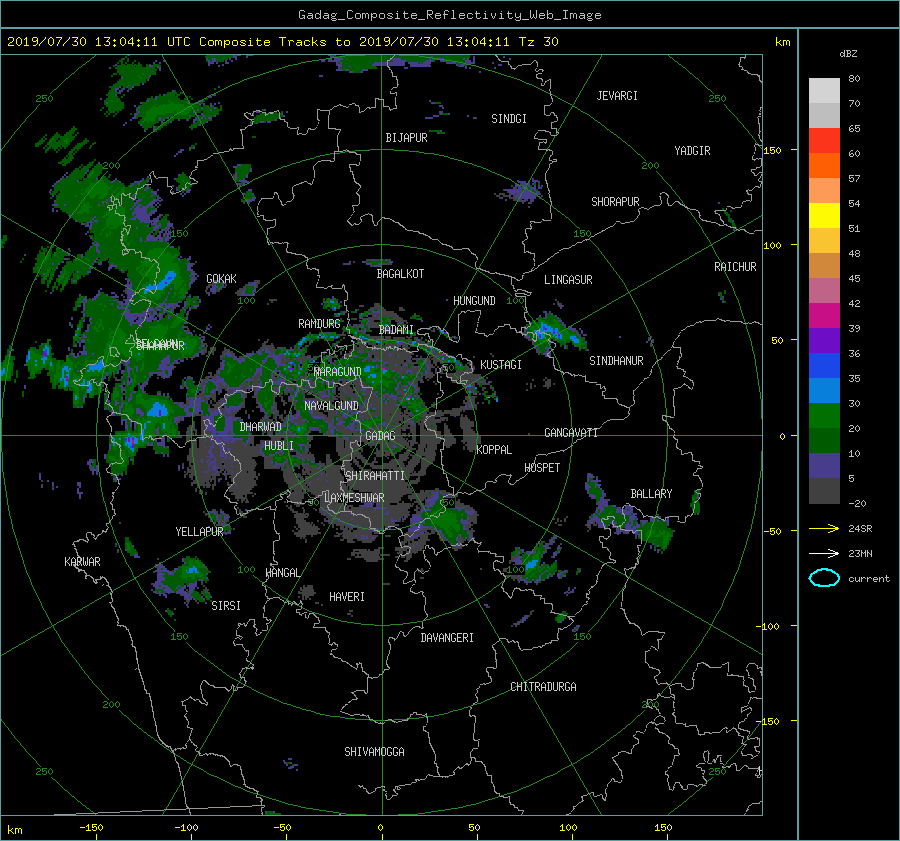Click the 'dBZ' legend heading
900x841 pixels.
pos(848,54)
